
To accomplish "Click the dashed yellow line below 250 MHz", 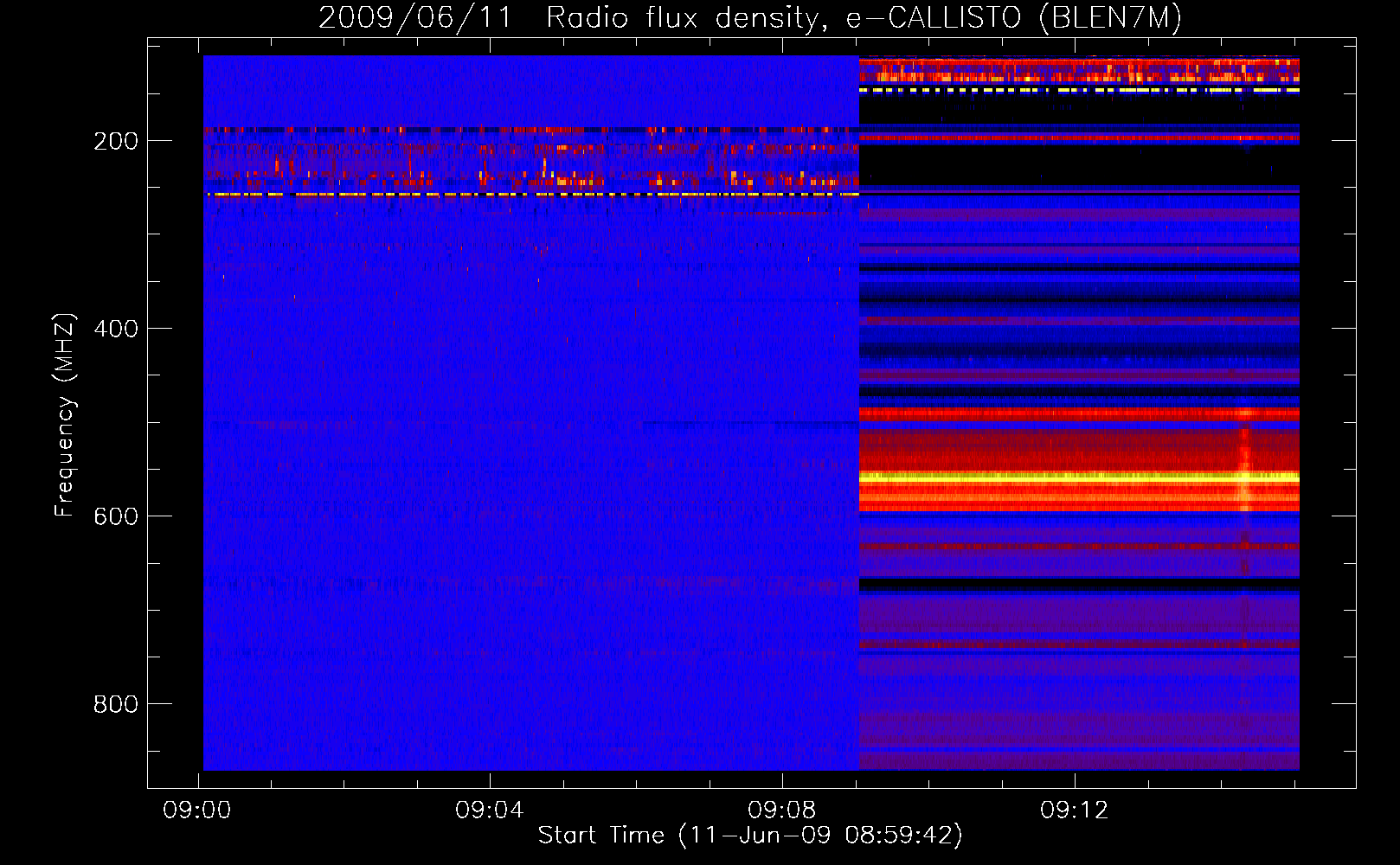I will tap(531, 195).
